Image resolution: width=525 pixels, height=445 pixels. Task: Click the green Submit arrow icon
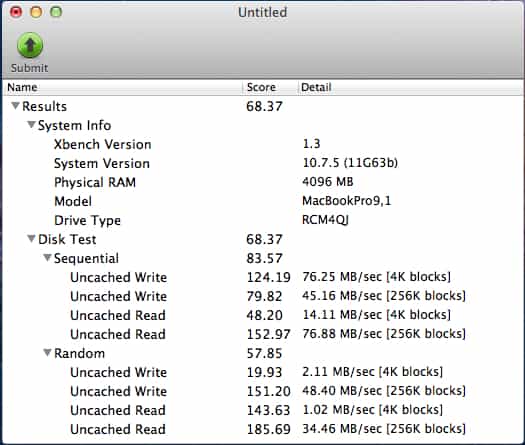[30, 45]
